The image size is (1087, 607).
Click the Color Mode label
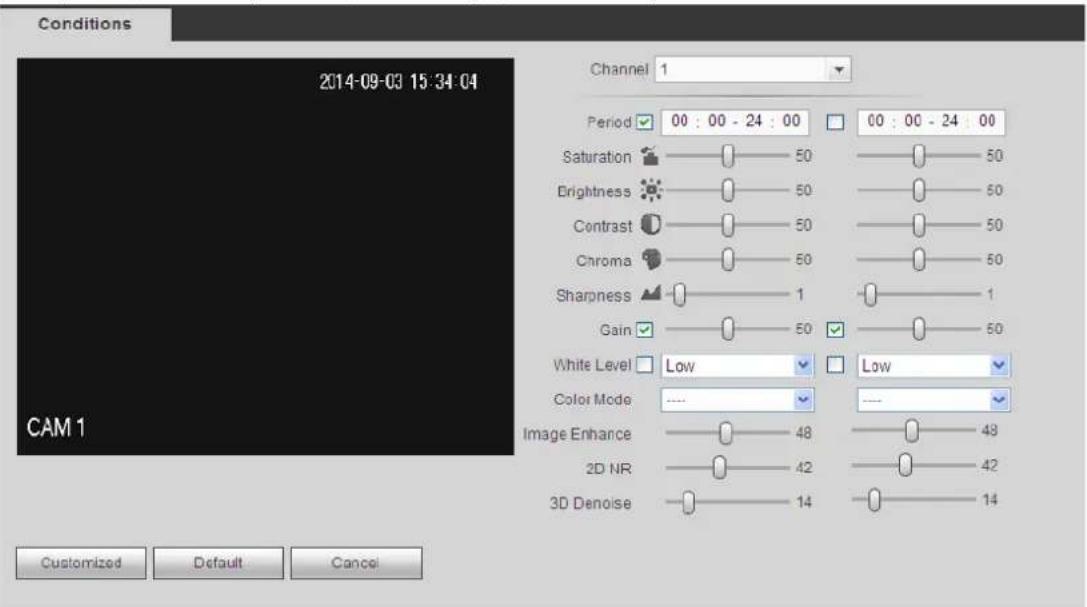click(592, 399)
